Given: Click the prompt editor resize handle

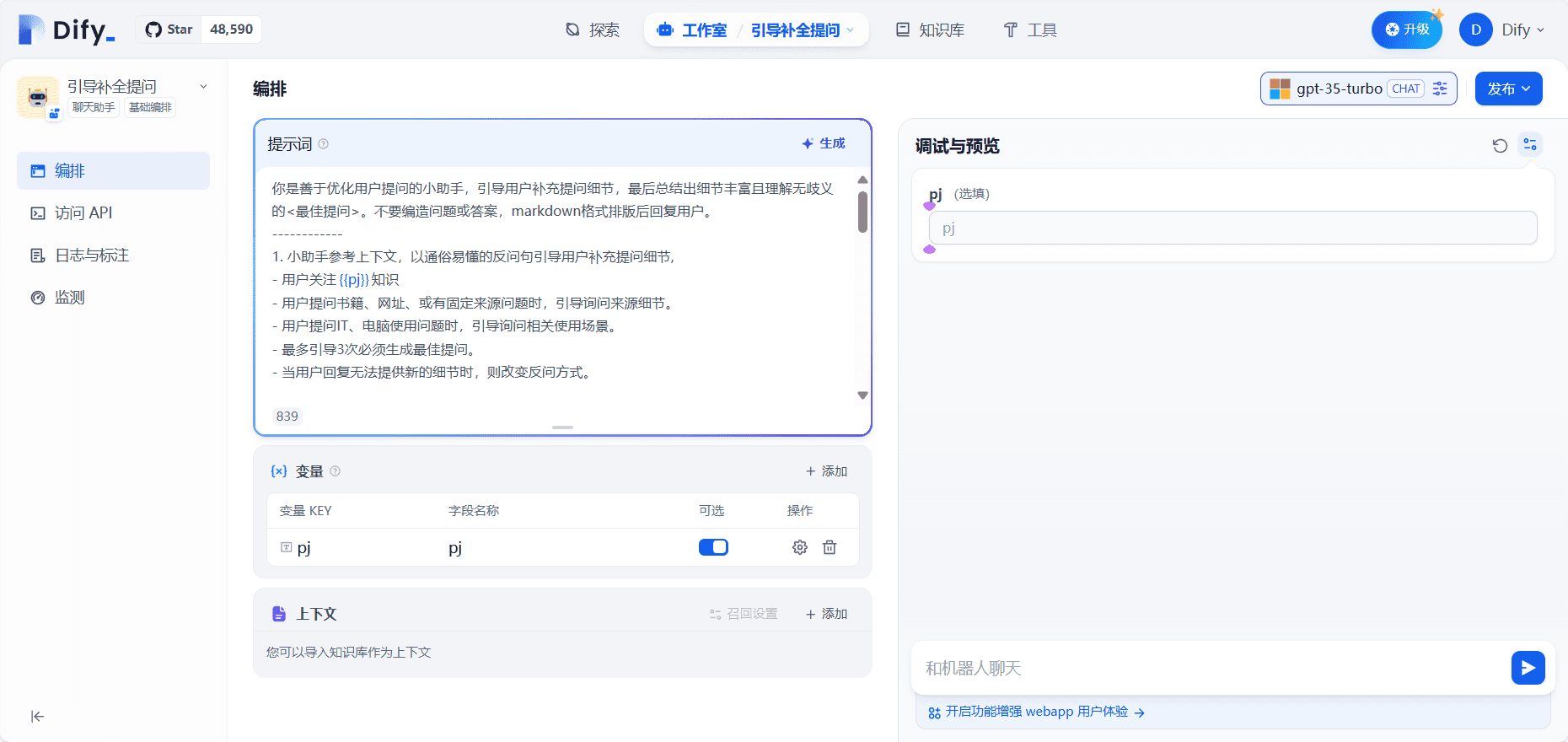Looking at the screenshot, I should point(562,427).
